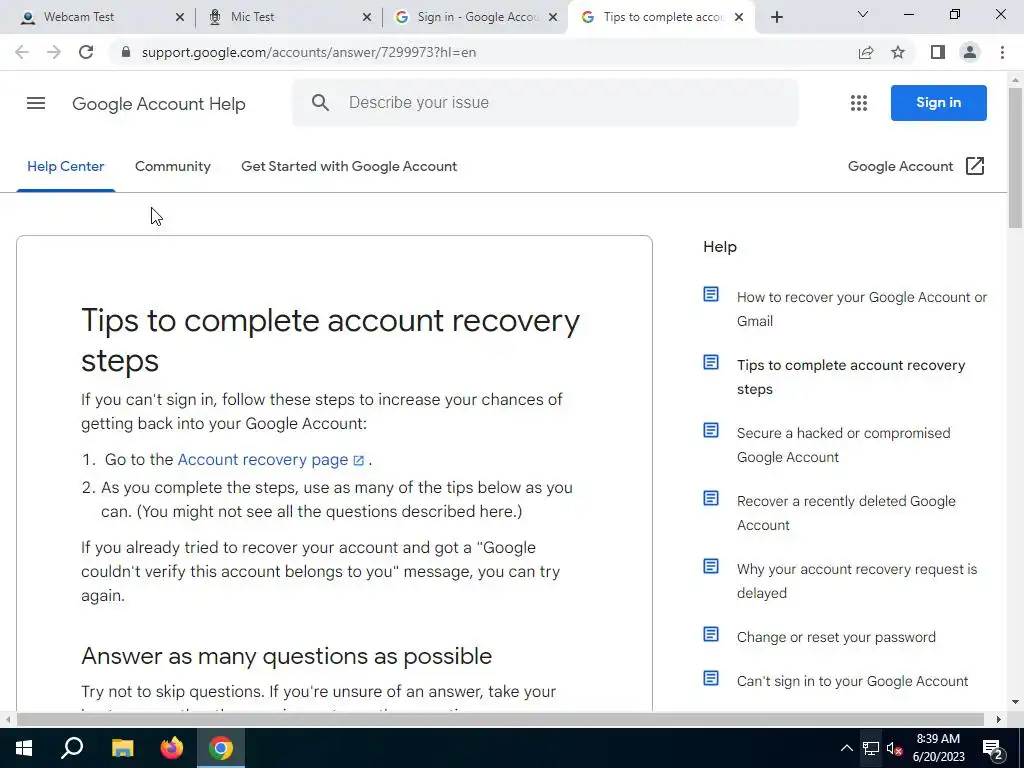Click the article icon beside Recover a recently deleted
1024x768 pixels.
711,498
